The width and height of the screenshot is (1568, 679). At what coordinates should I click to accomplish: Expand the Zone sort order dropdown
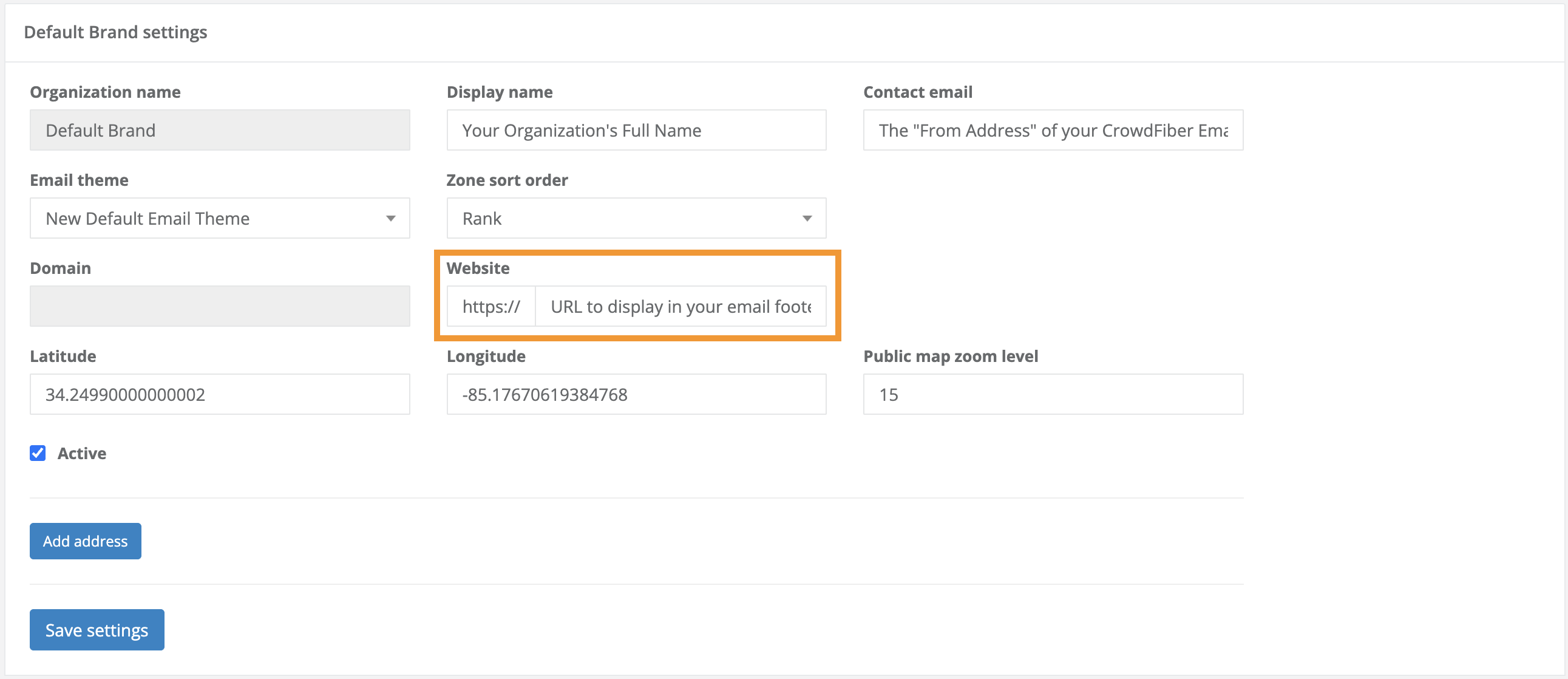[636, 218]
